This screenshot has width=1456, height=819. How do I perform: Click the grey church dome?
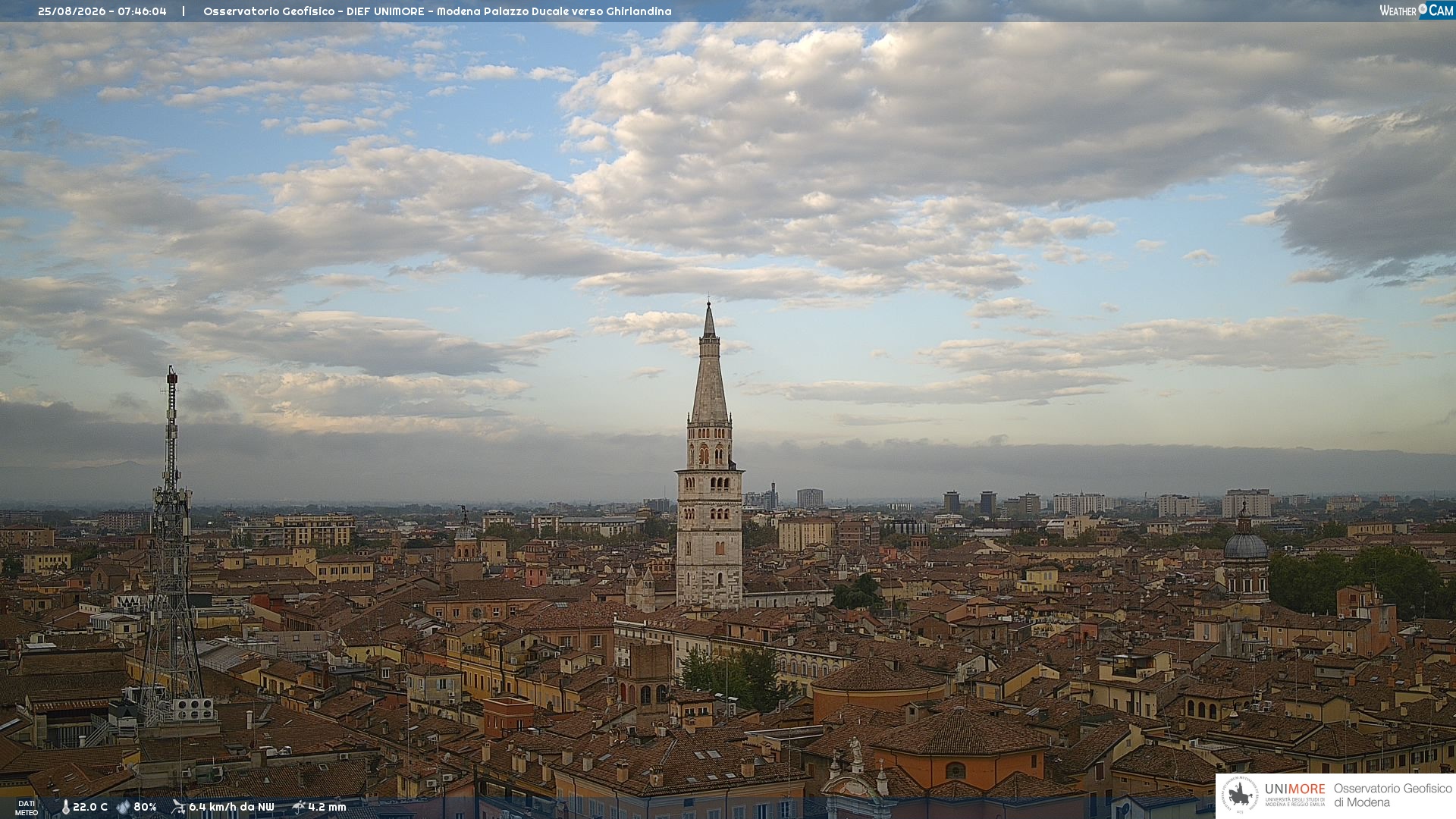tap(1246, 543)
